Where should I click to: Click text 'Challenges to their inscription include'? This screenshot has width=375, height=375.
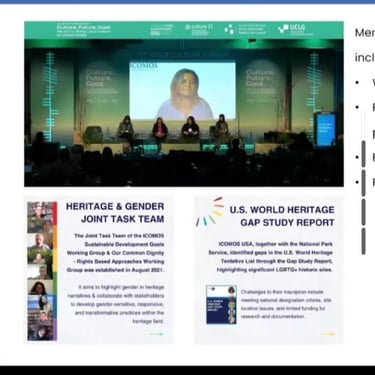coord(282,292)
